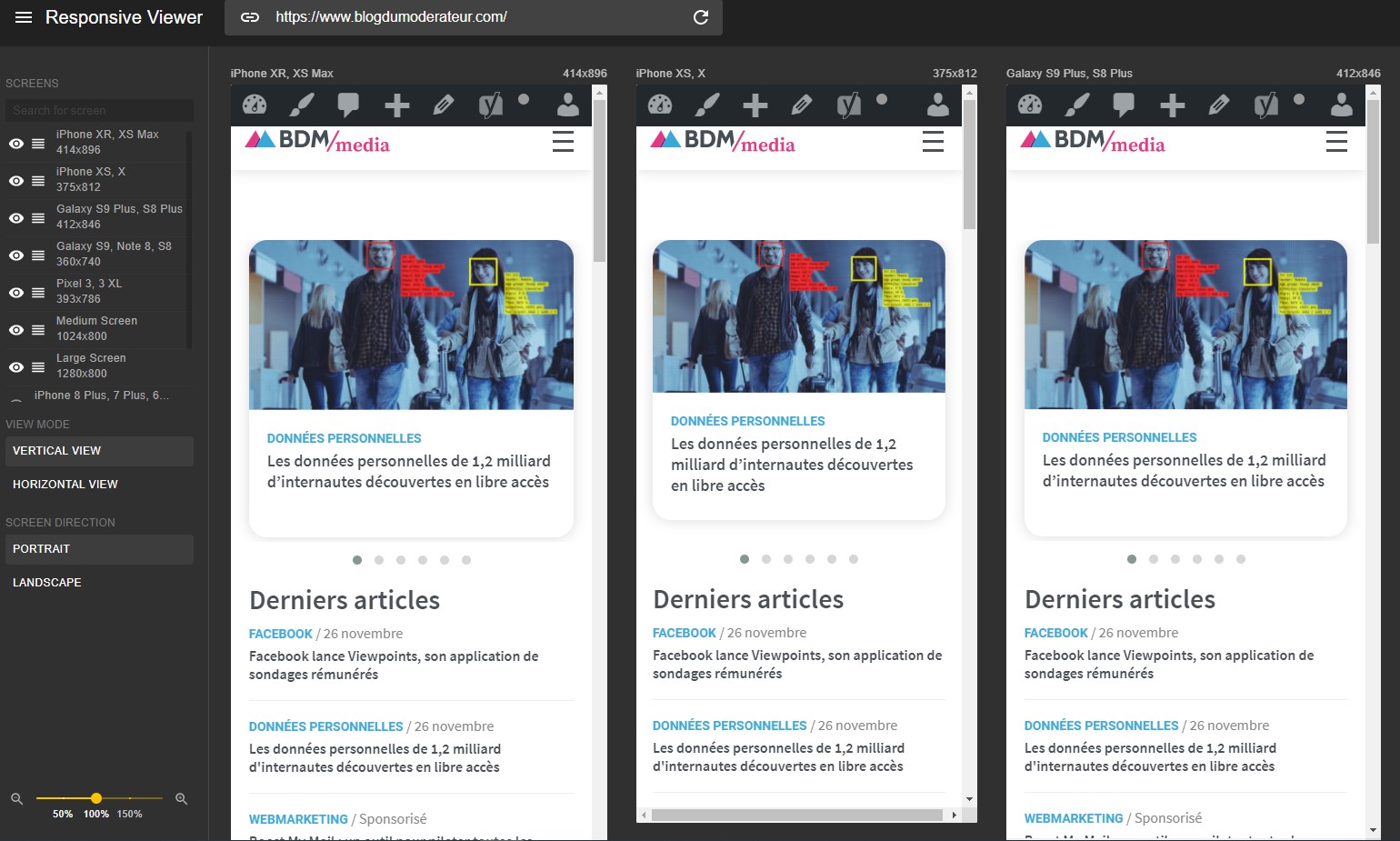Click the user profile icon on iPhone XR toolbar
1400x841 pixels.
pos(567,105)
